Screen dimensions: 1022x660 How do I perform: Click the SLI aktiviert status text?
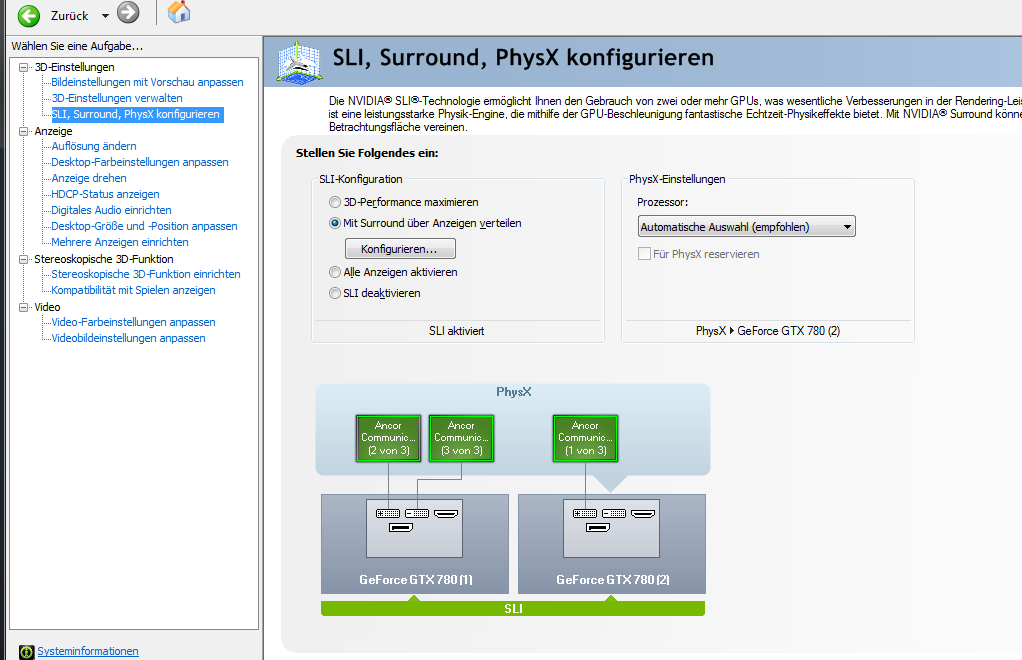click(456, 331)
